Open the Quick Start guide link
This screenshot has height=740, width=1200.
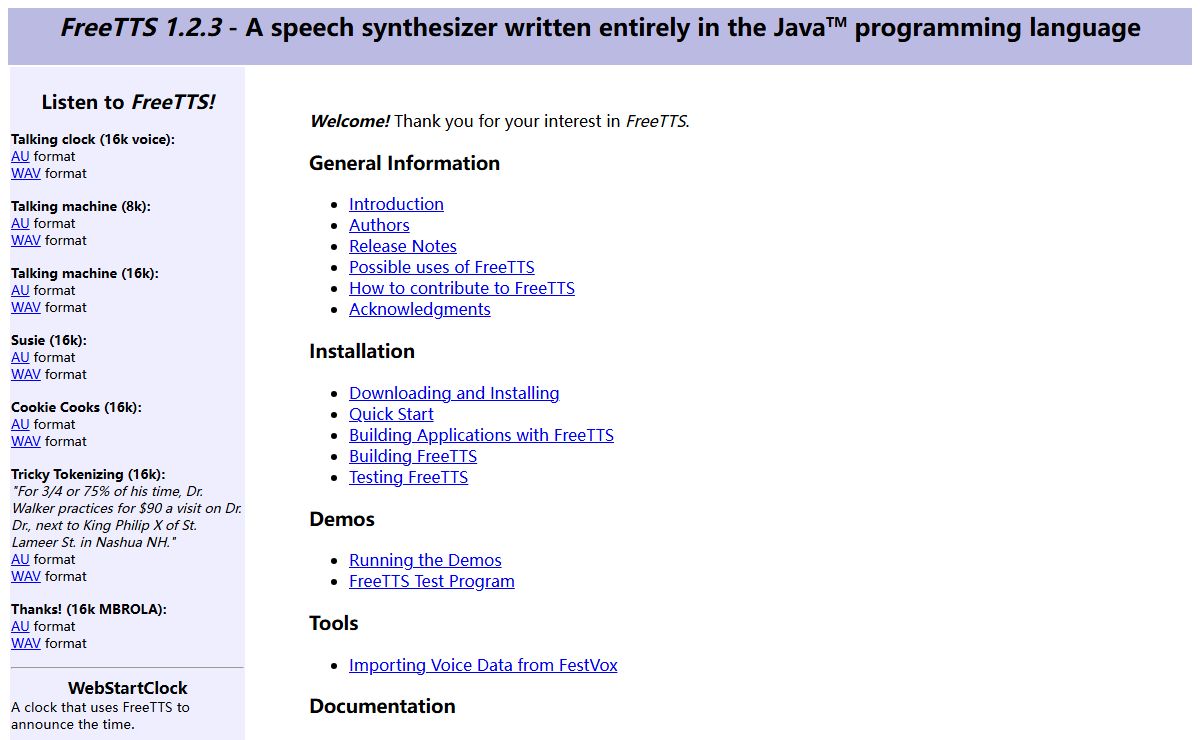click(x=391, y=414)
